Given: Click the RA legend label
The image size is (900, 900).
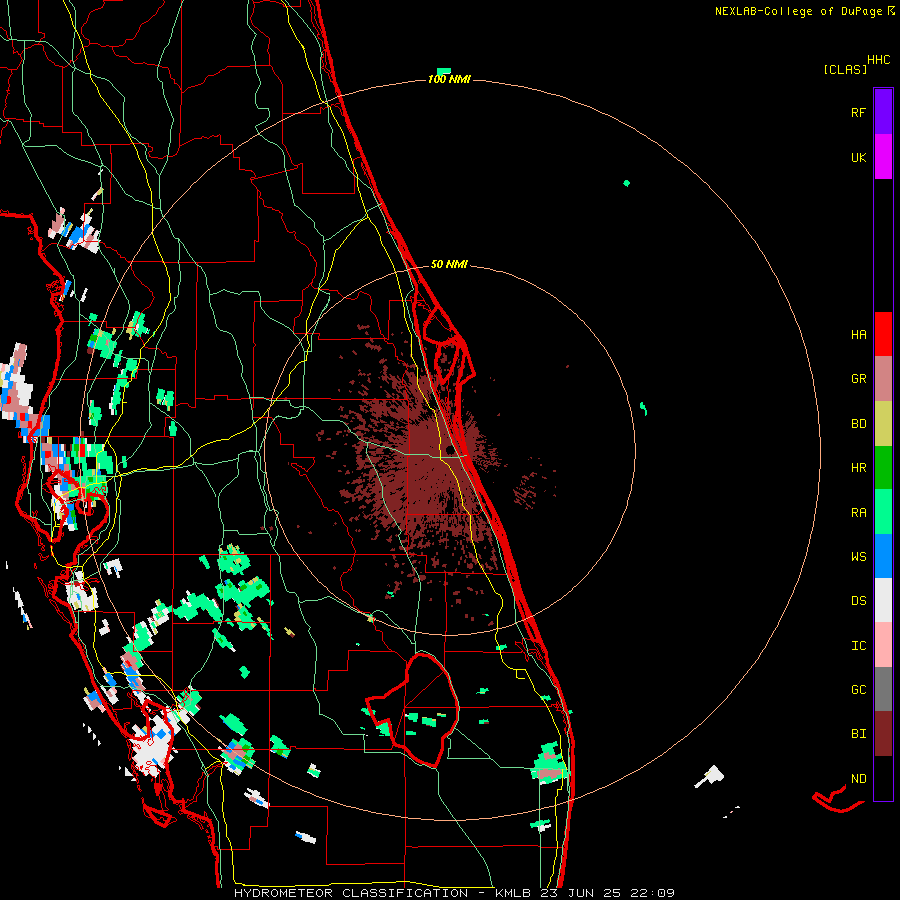Looking at the screenshot, I should pyautogui.click(x=858, y=512).
